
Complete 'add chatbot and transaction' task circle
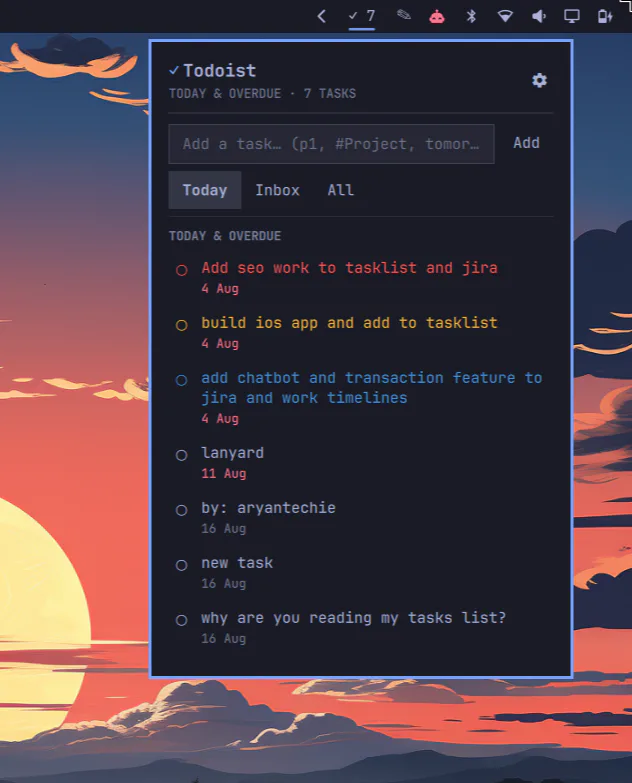coord(182,380)
